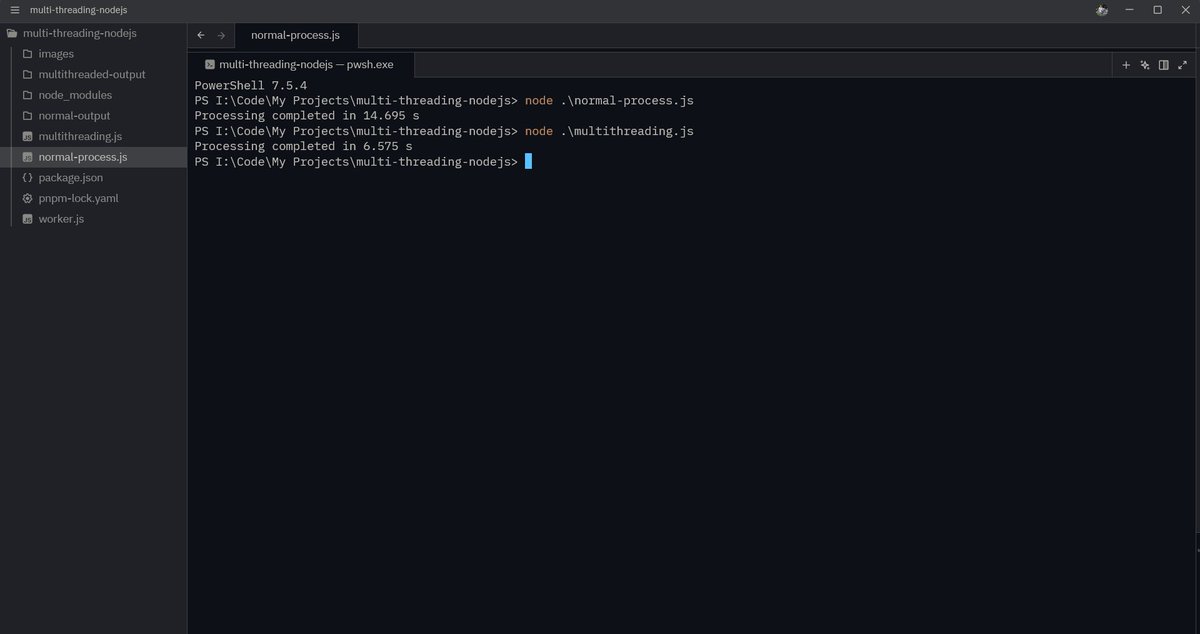
Task: Click 'Processing completed in 6.575 s' output
Action: (303, 146)
